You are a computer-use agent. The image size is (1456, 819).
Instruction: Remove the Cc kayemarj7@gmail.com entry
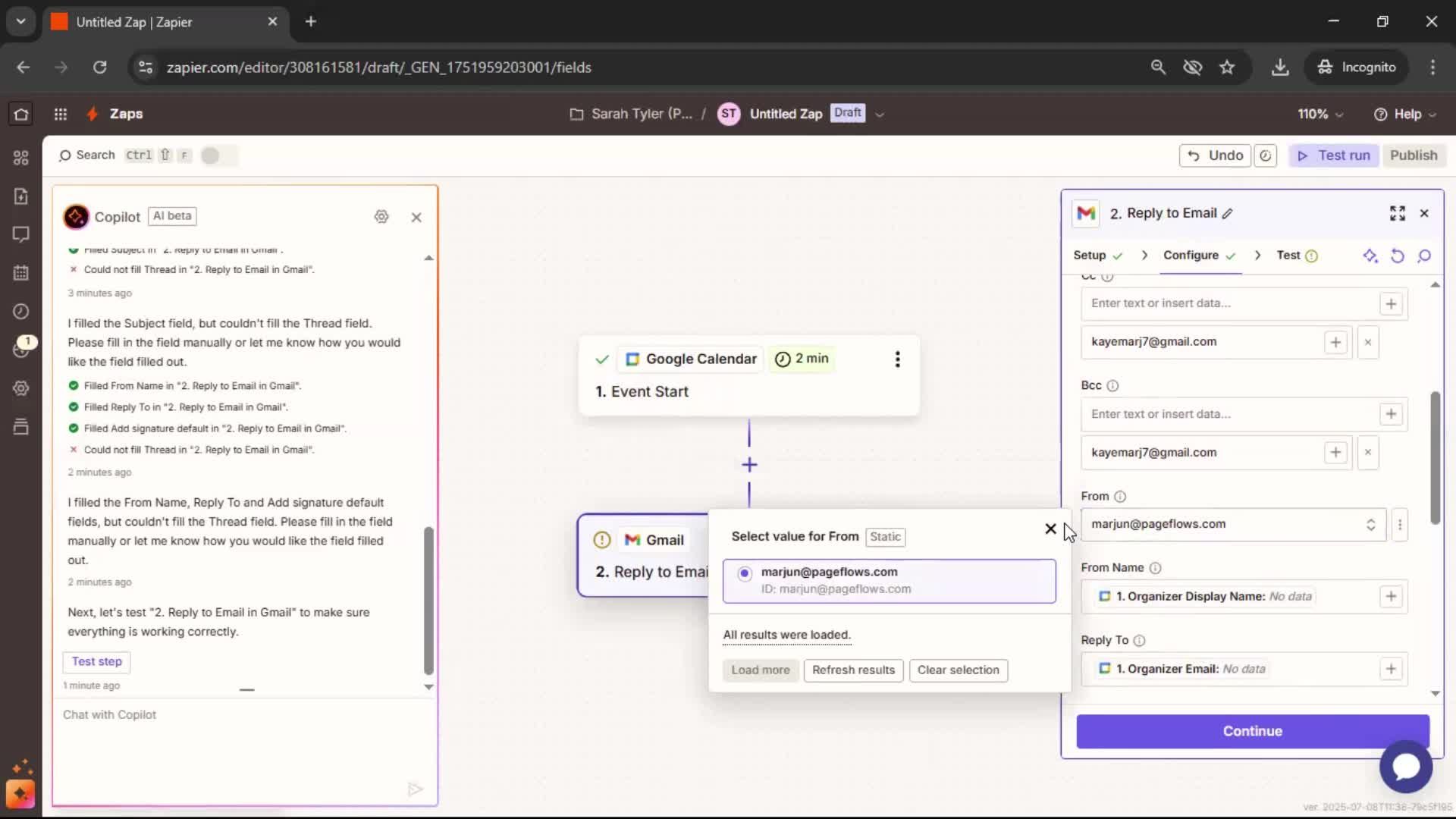tap(1368, 343)
